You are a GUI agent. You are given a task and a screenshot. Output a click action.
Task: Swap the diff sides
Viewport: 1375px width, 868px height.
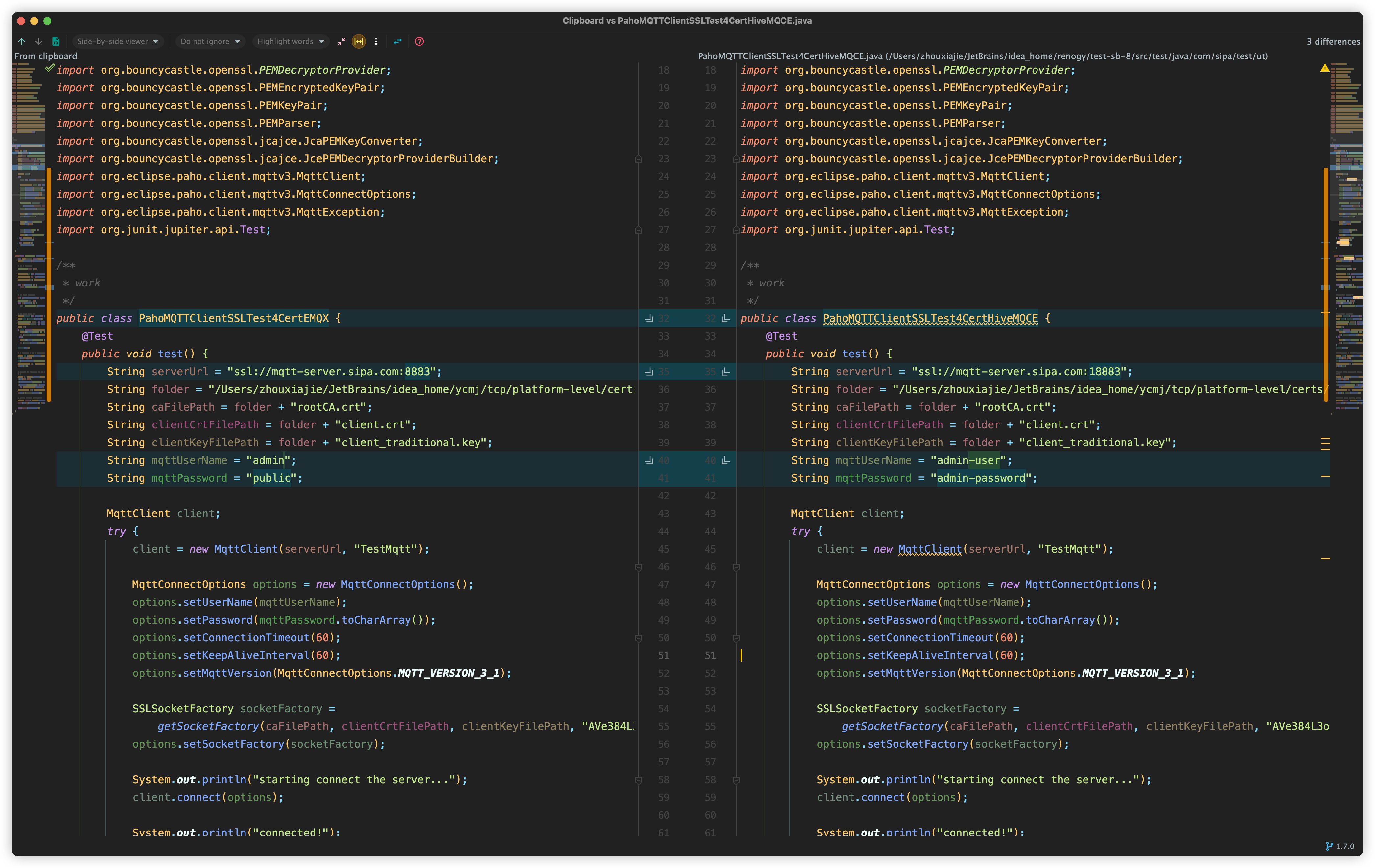[397, 41]
